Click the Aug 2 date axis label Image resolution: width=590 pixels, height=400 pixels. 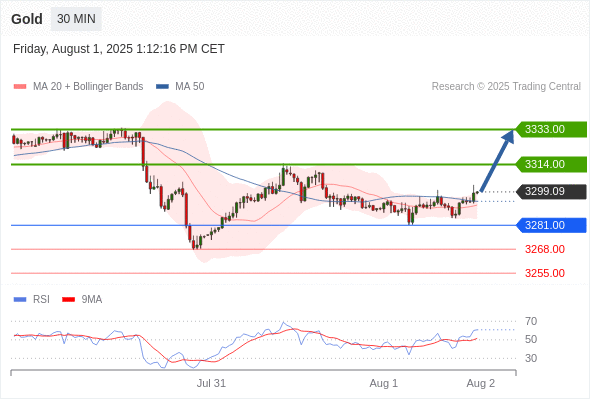click(x=481, y=383)
